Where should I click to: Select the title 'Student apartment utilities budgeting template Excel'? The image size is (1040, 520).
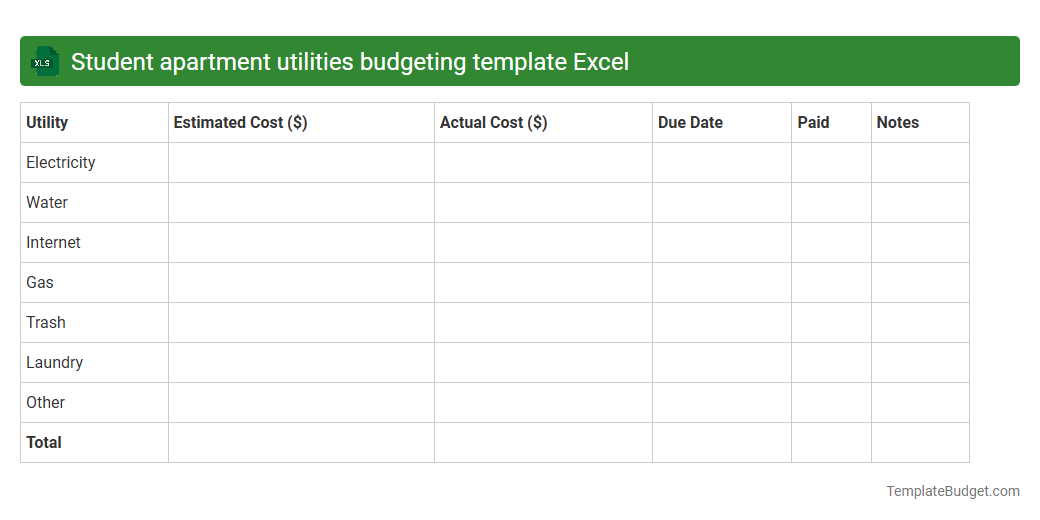point(350,62)
